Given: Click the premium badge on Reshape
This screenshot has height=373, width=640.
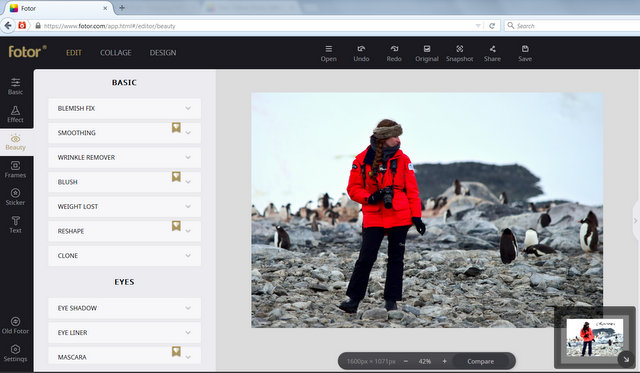Looking at the screenshot, I should (x=176, y=226).
